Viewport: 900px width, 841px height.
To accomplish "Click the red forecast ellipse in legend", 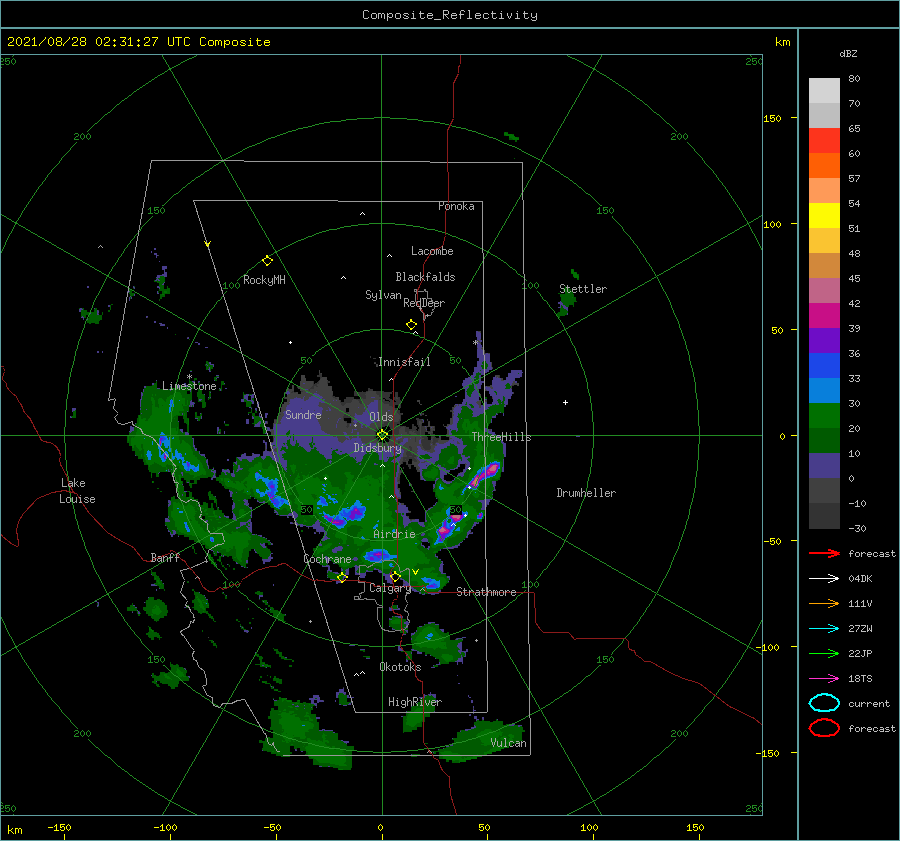I will tap(824, 728).
